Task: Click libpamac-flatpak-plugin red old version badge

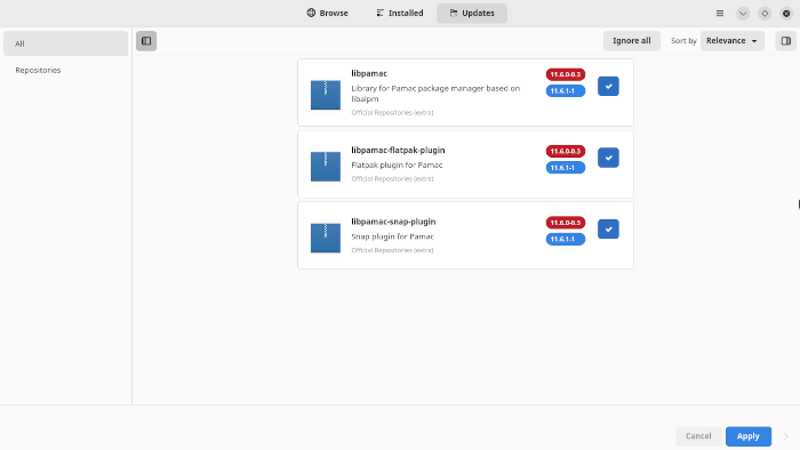Action: 565,151
